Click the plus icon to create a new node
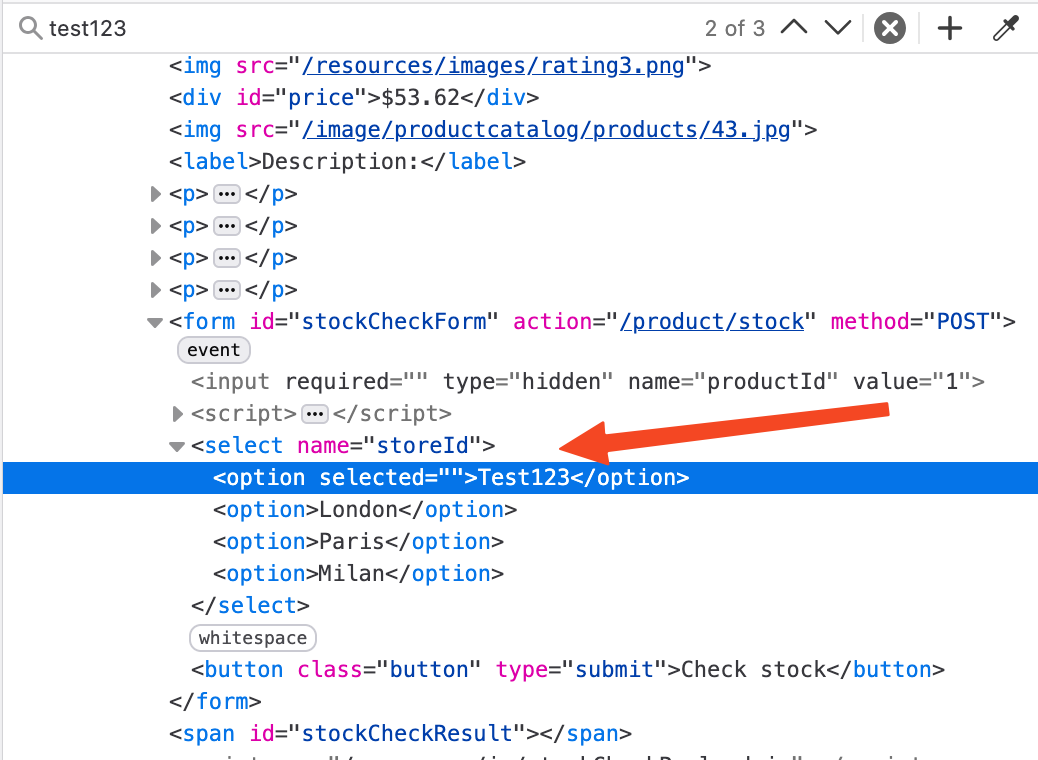 (949, 28)
